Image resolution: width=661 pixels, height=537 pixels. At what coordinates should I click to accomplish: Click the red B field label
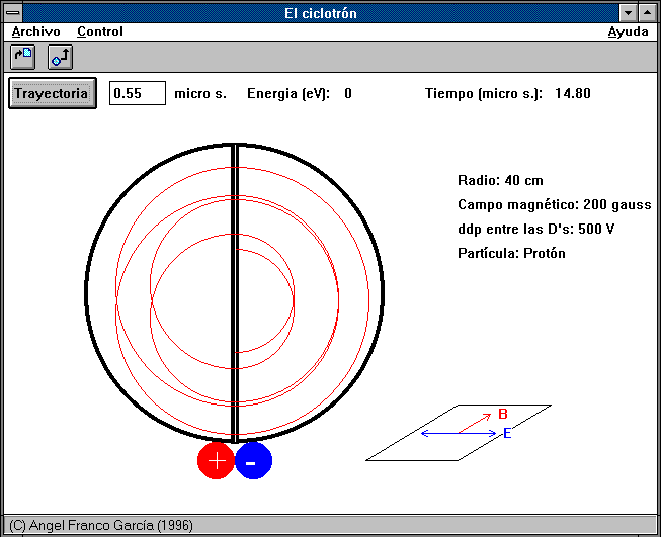click(x=502, y=414)
